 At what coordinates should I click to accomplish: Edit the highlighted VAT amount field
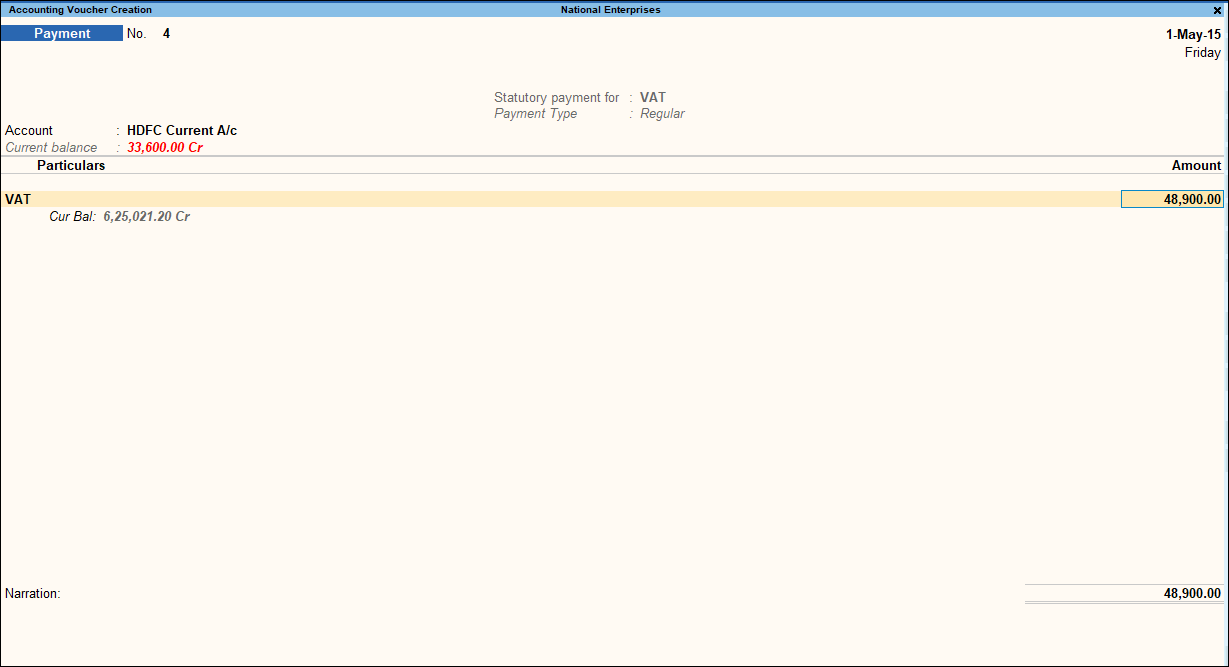pyautogui.click(x=1172, y=199)
